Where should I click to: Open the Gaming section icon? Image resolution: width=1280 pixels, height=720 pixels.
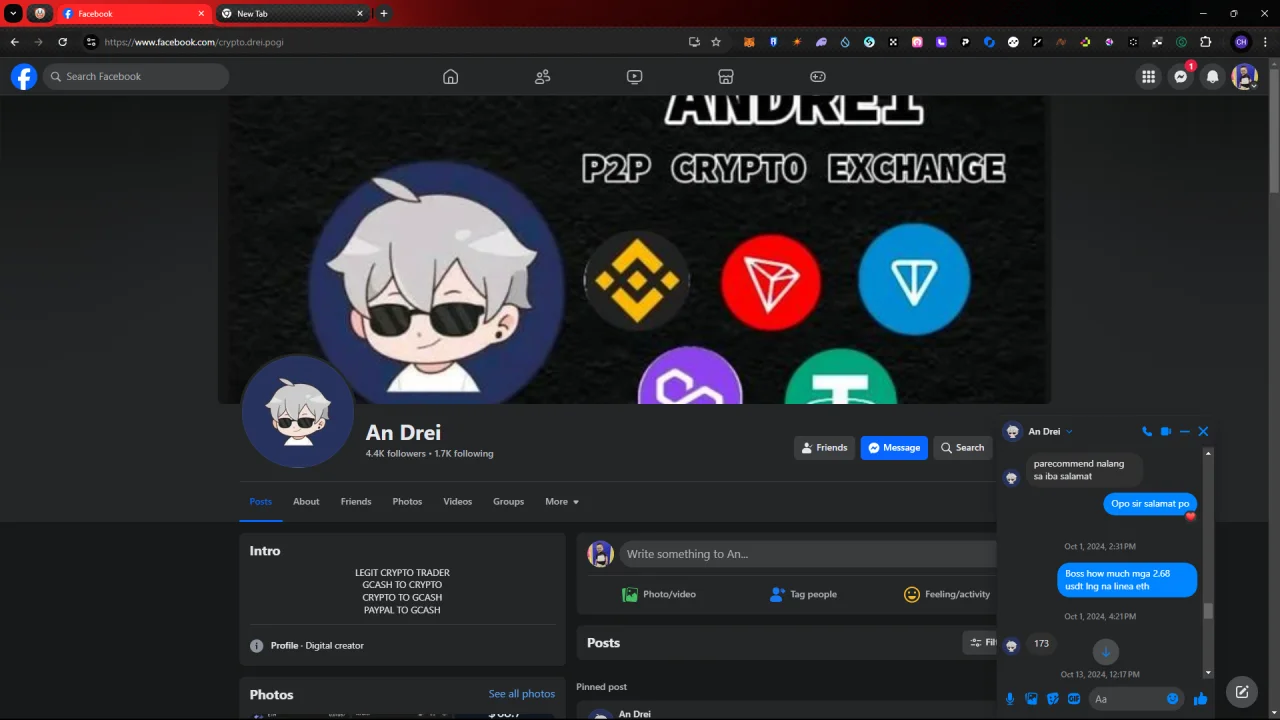[818, 77]
